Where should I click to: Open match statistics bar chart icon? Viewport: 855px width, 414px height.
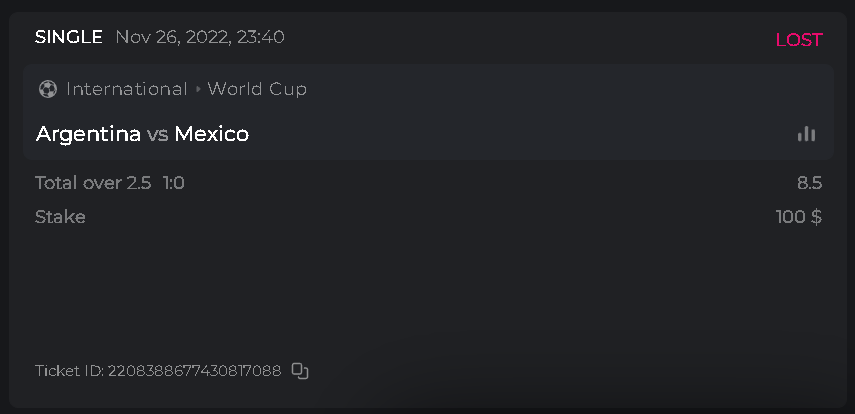click(x=806, y=134)
